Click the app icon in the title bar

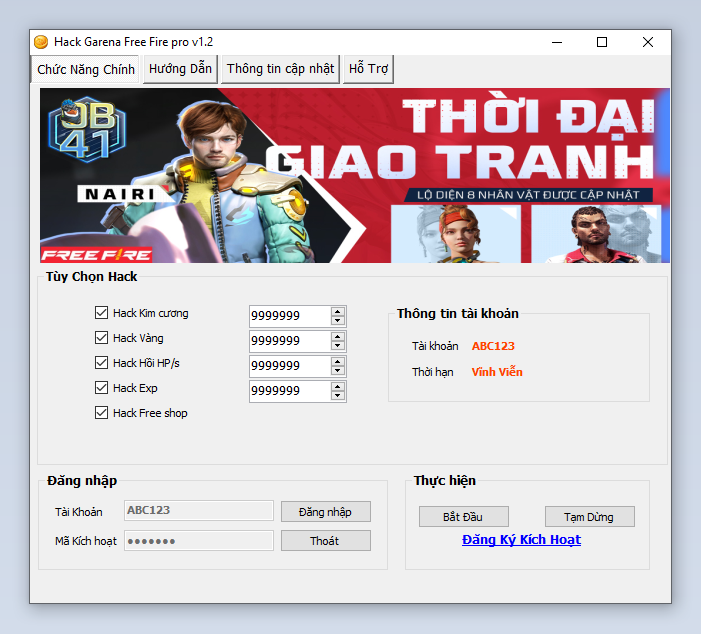click(x=41, y=42)
